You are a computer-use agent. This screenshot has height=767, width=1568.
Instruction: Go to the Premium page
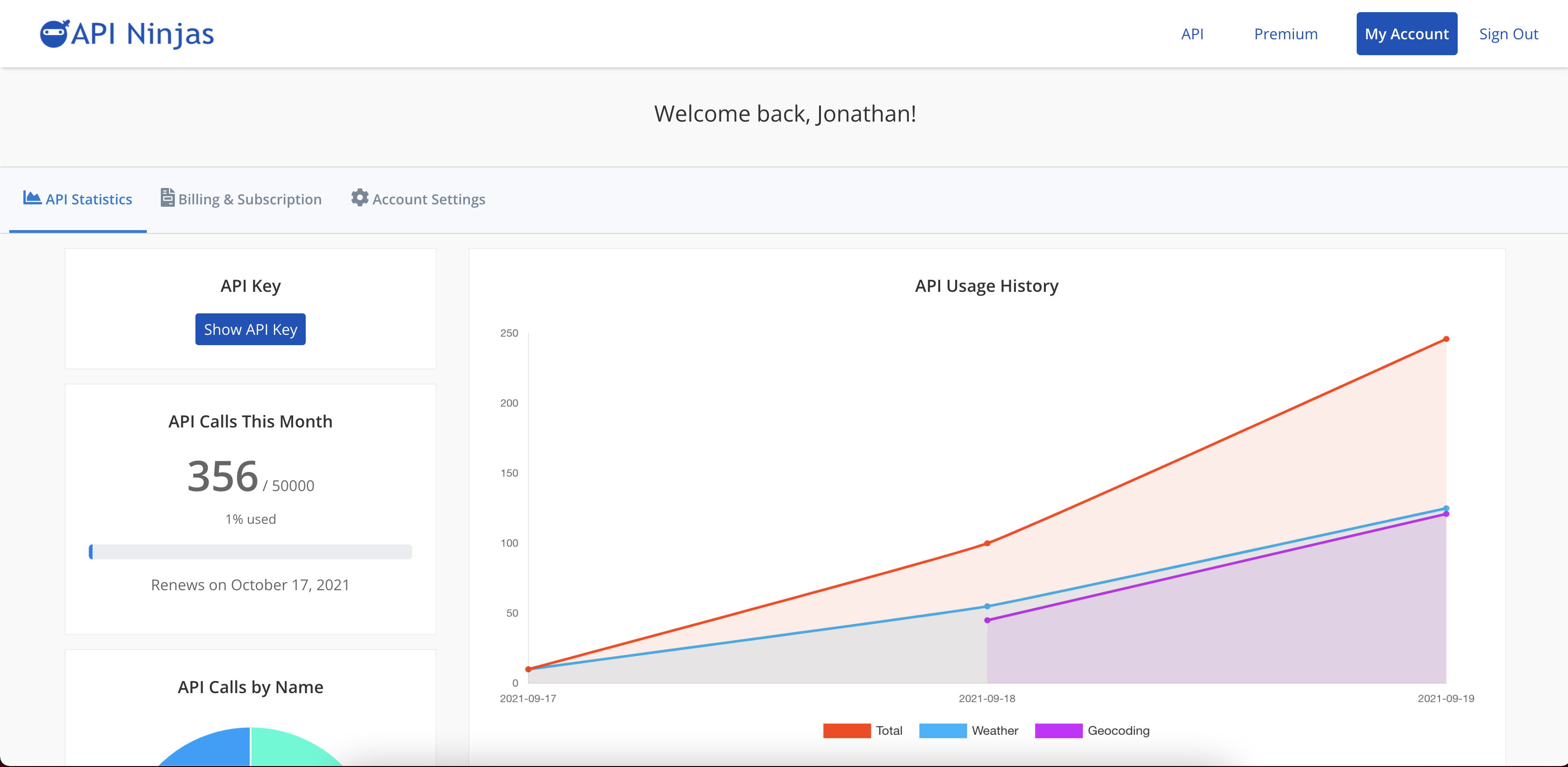pos(1286,34)
